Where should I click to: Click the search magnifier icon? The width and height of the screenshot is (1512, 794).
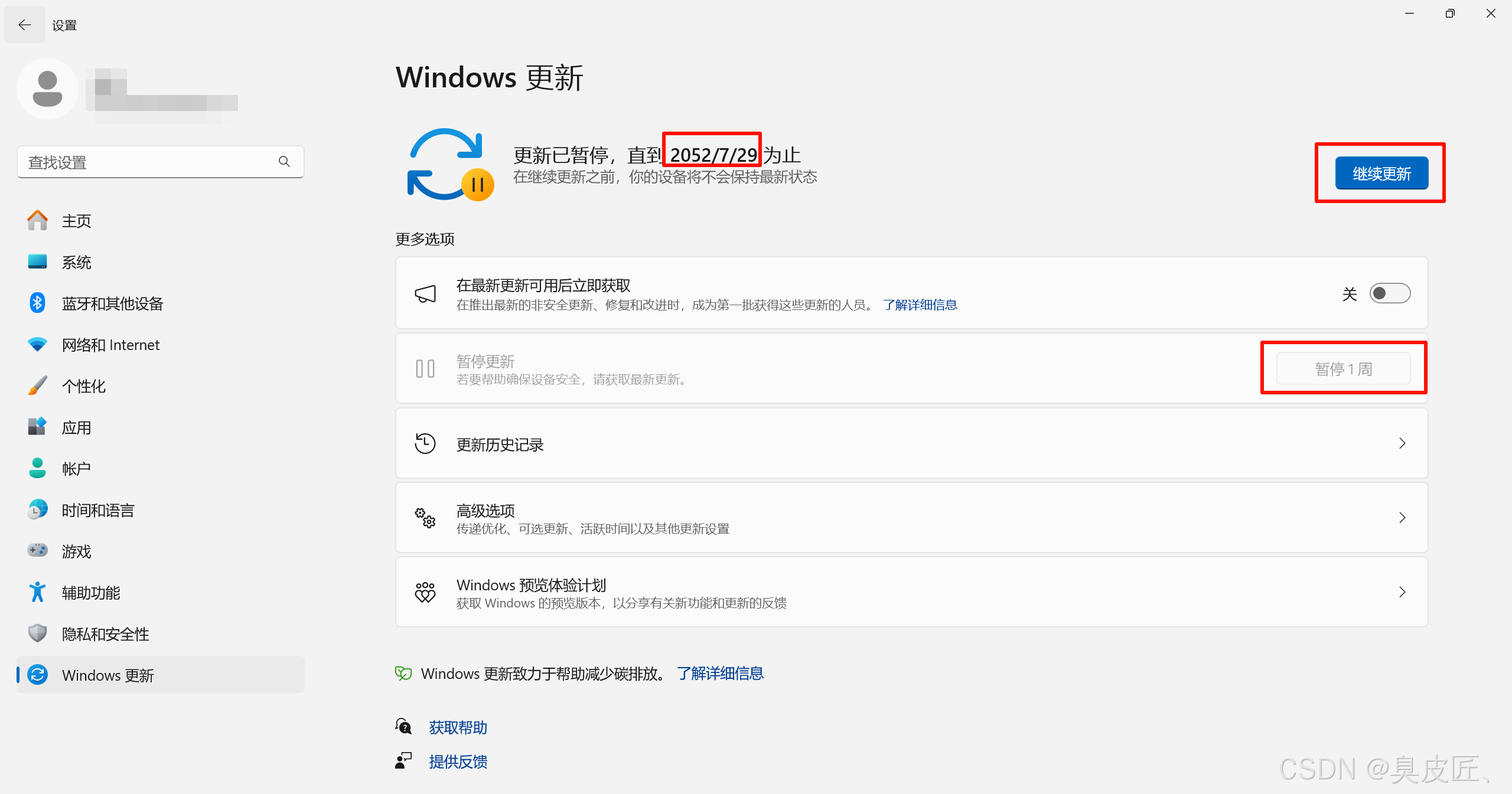click(x=284, y=162)
